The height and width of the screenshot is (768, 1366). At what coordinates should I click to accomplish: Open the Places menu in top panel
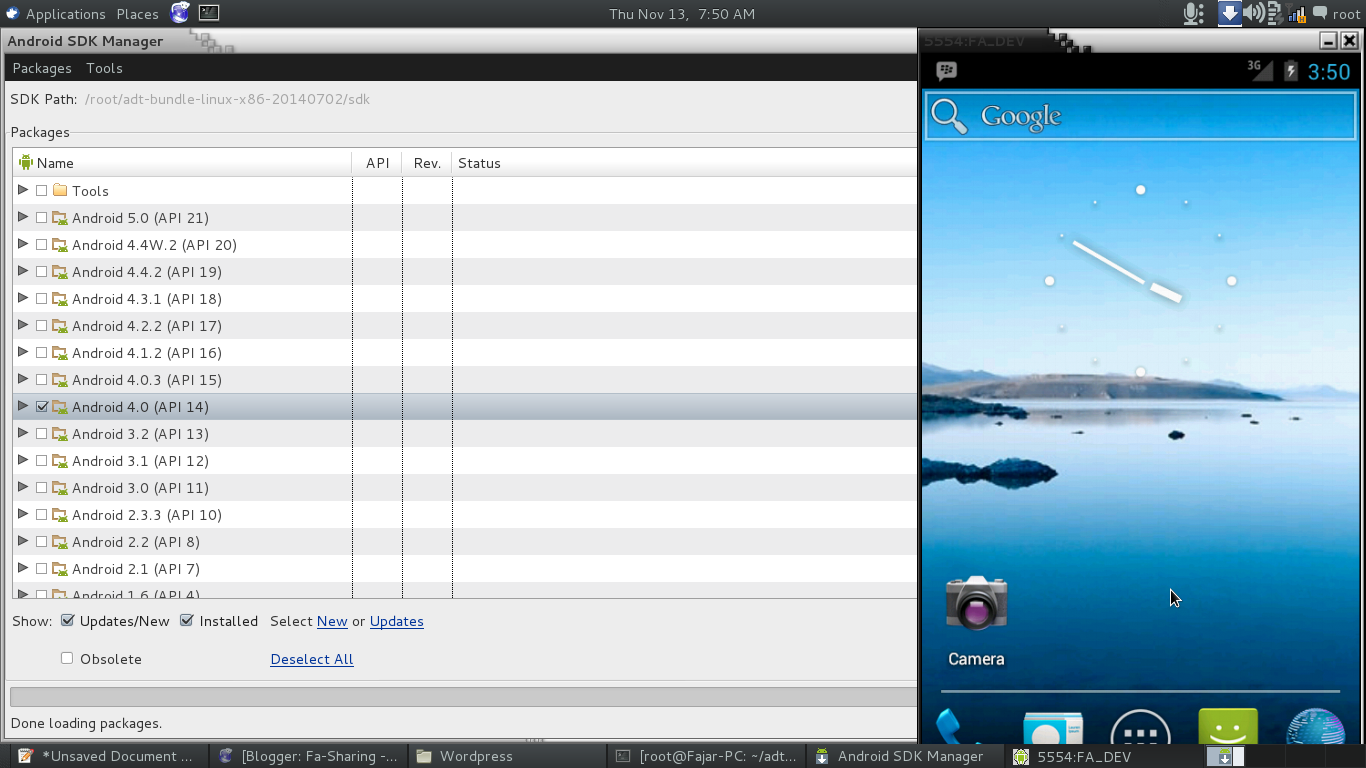[137, 14]
